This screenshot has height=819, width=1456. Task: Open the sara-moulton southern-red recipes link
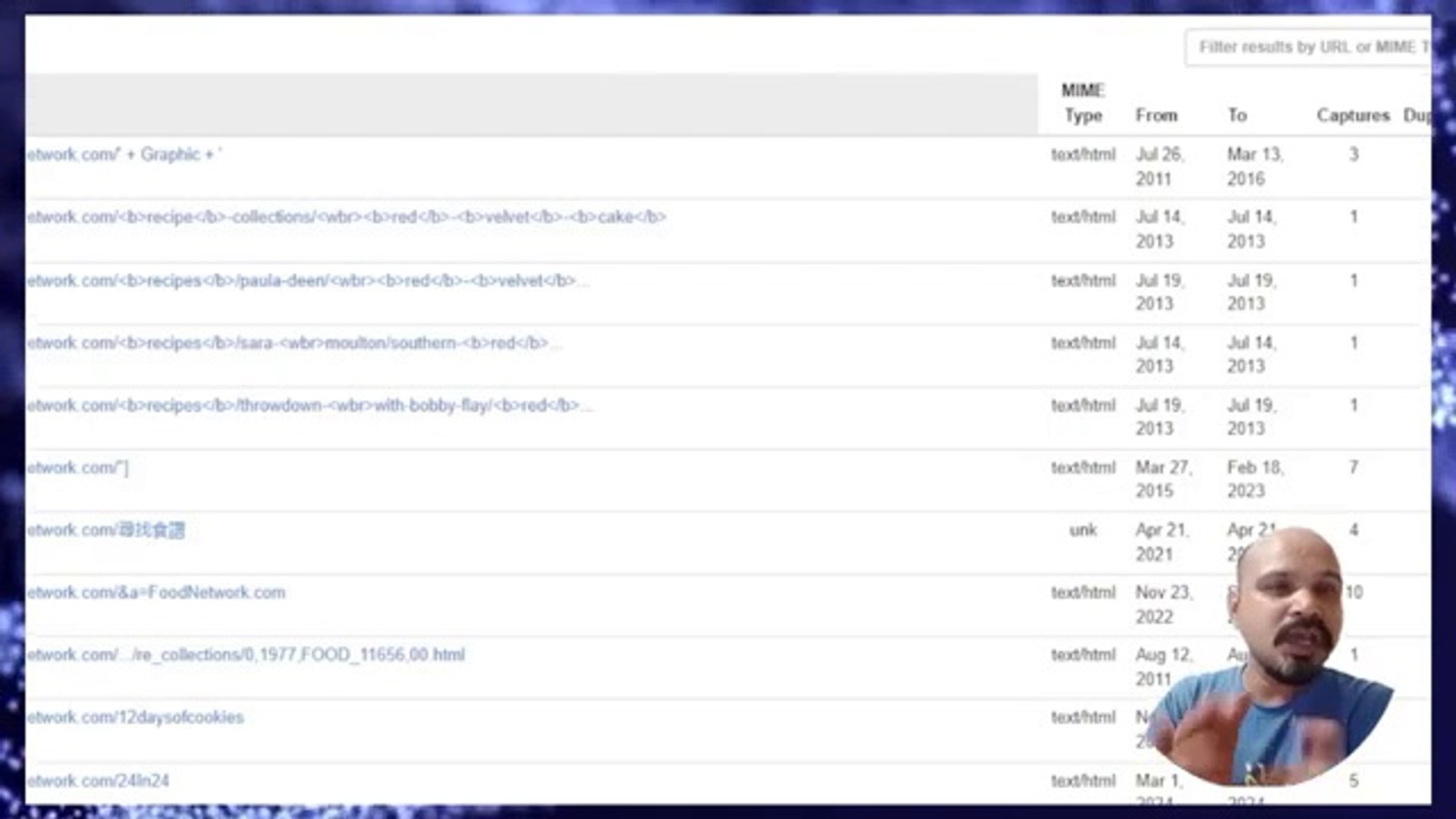tap(296, 343)
